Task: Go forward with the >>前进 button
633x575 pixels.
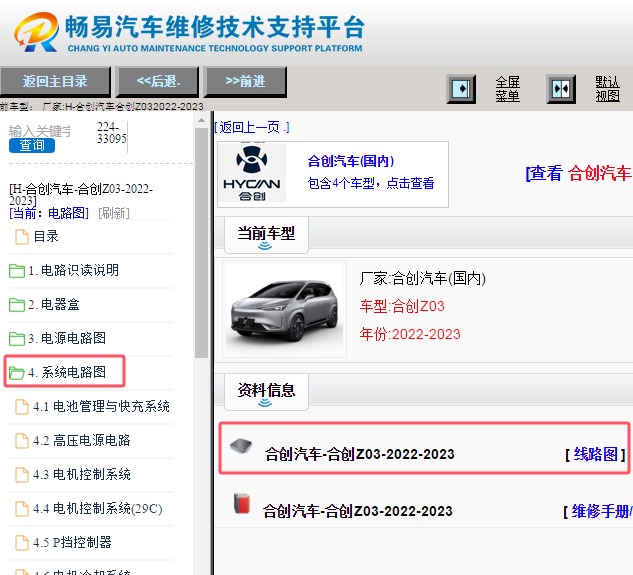Action: pyautogui.click(x=245, y=82)
